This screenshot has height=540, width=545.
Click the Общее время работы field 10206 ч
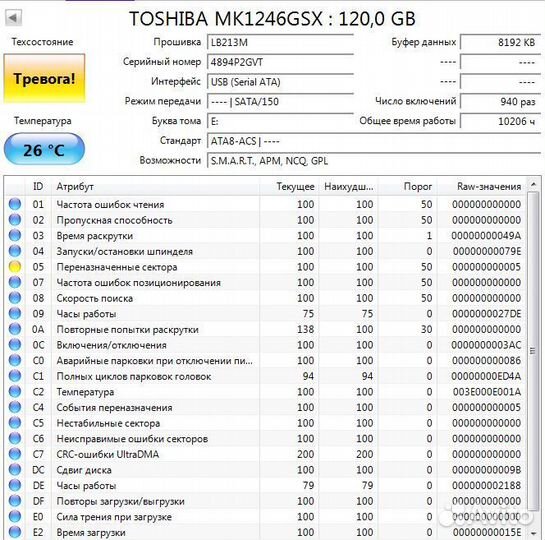coord(501,121)
